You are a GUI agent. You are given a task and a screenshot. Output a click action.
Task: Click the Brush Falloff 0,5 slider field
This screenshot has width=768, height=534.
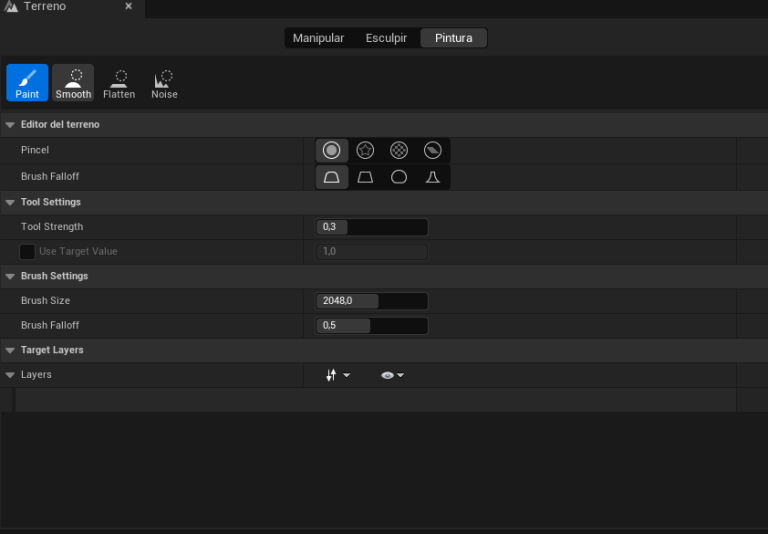pos(372,326)
